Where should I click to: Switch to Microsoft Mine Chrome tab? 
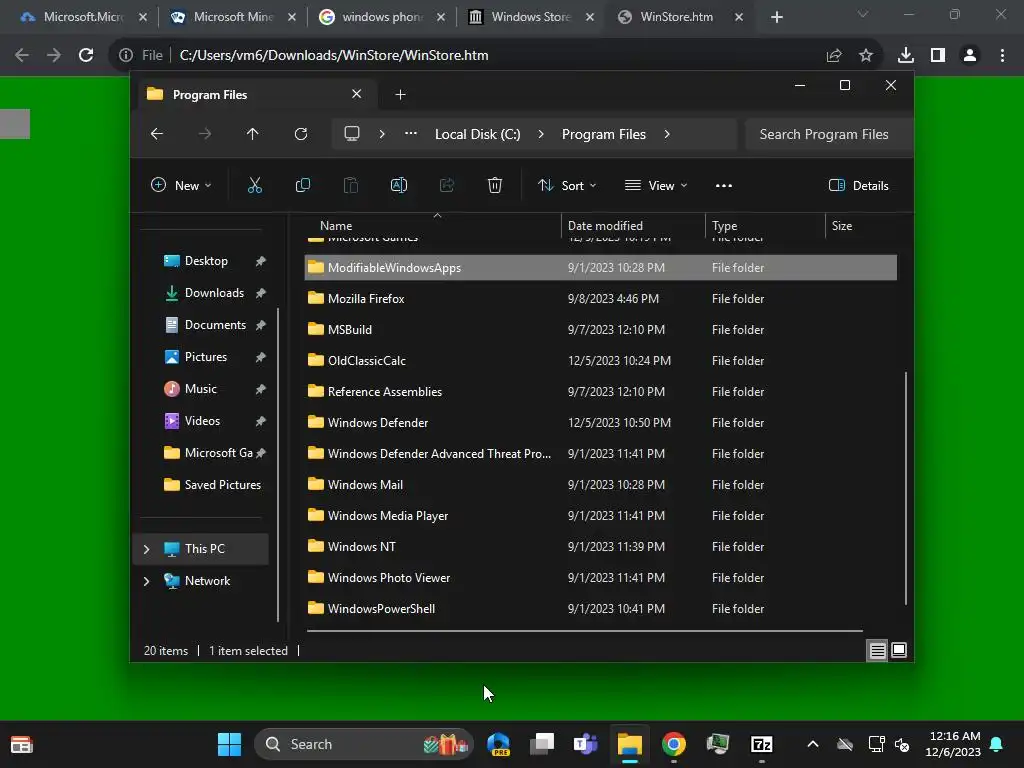pos(232,17)
